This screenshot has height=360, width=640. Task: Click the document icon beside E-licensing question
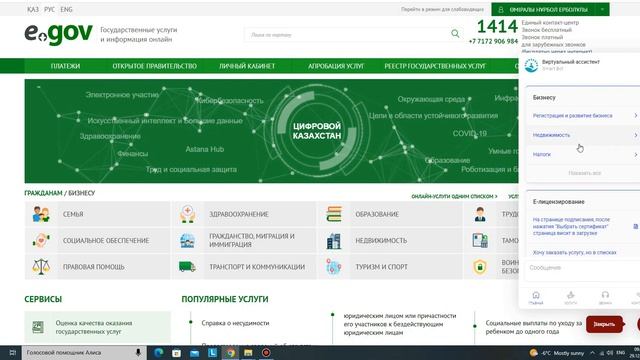[636, 226]
